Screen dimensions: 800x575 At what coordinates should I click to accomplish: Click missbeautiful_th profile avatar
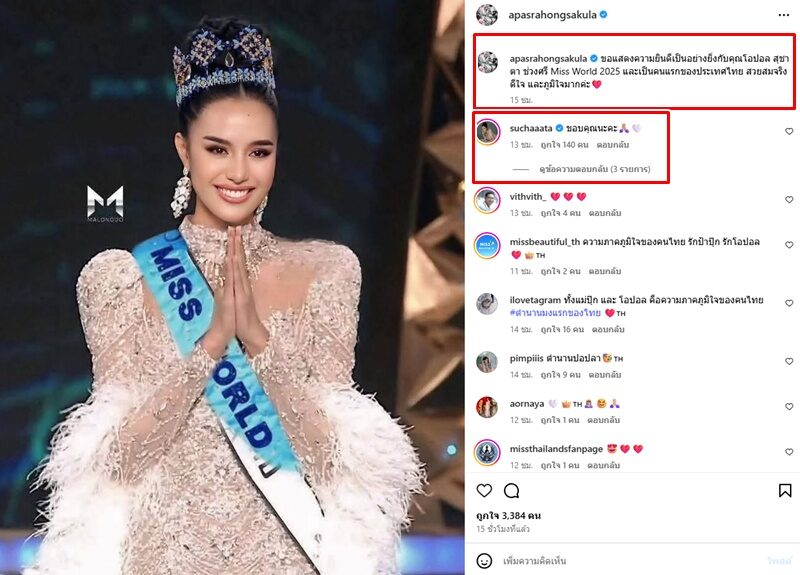[x=487, y=245]
